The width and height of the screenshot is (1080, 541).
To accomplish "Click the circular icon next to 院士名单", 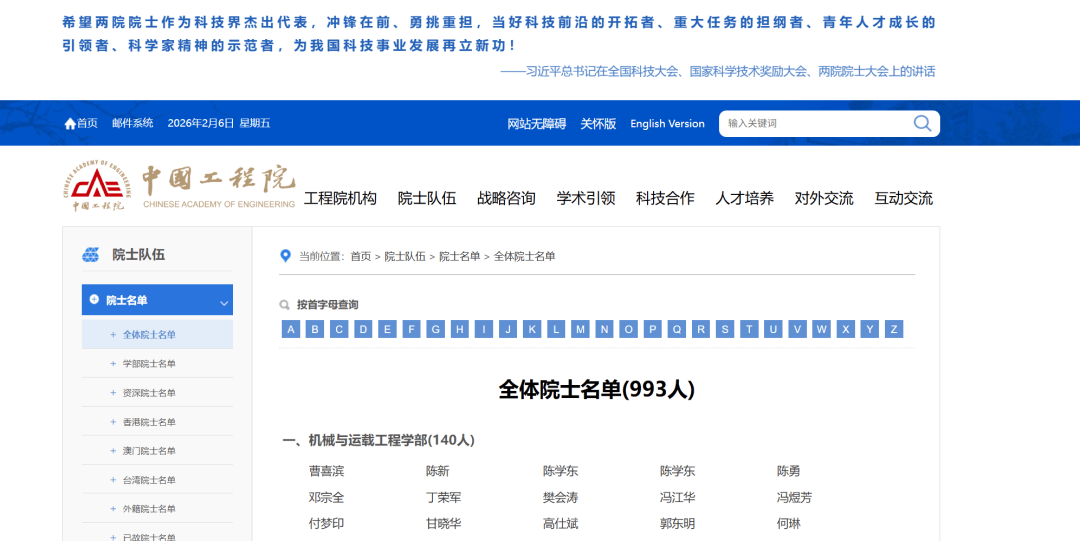I will tap(94, 300).
